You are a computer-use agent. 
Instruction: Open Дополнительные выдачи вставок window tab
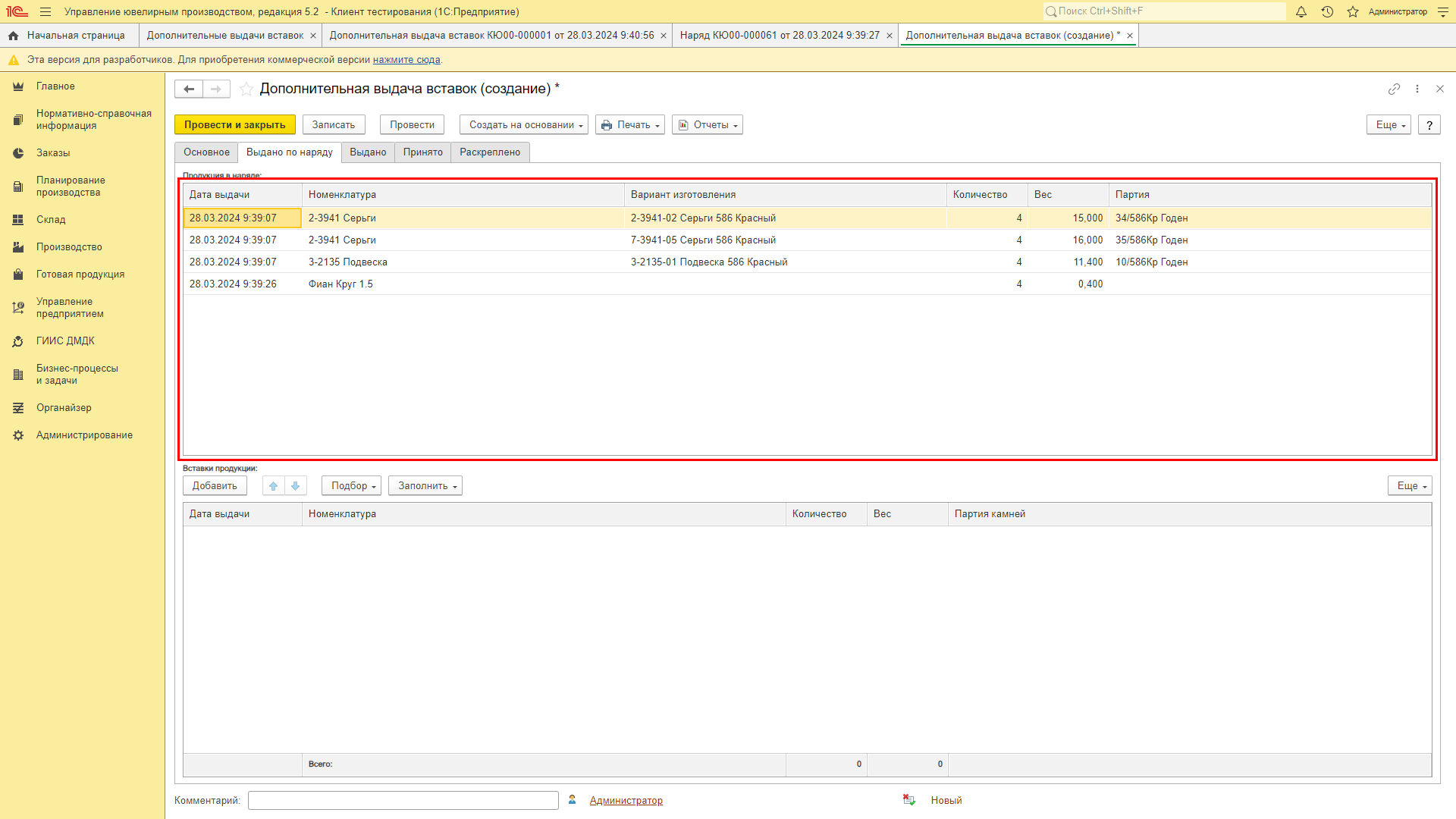[225, 36]
